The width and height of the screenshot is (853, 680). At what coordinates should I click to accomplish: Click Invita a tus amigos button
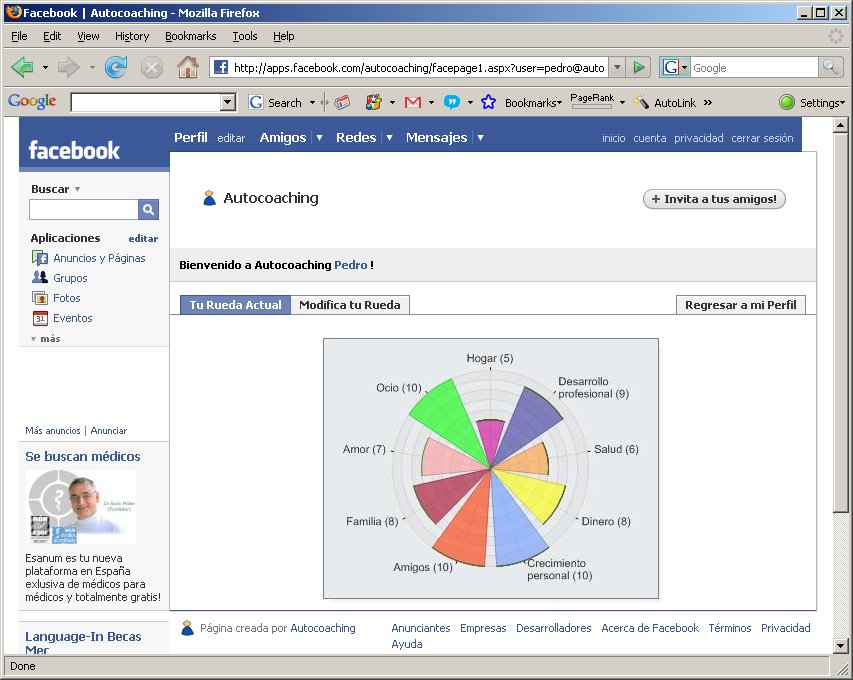point(714,199)
